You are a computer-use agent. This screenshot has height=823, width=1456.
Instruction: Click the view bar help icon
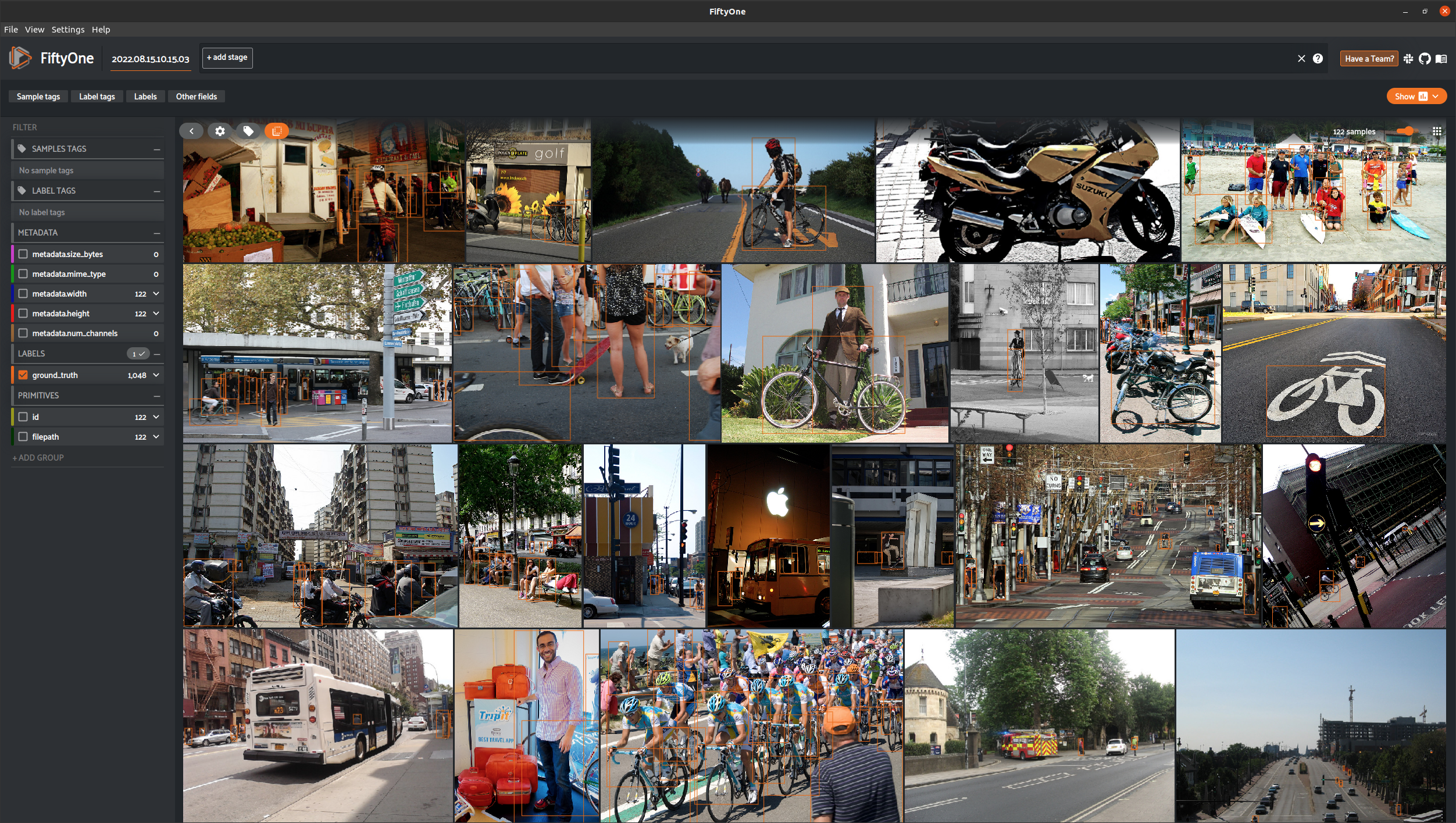[1318, 58]
